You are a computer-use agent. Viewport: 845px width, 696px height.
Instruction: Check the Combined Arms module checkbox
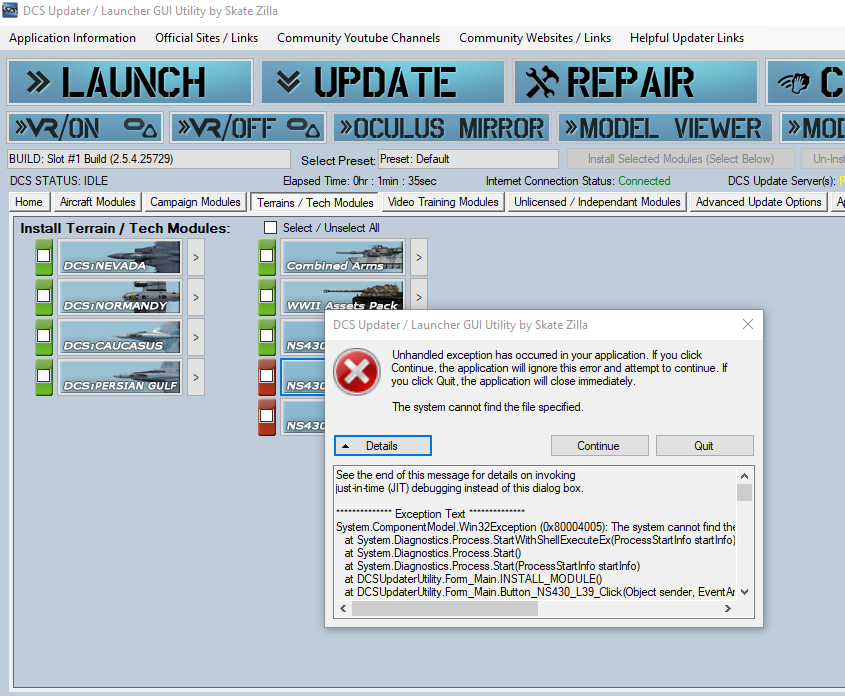(267, 256)
